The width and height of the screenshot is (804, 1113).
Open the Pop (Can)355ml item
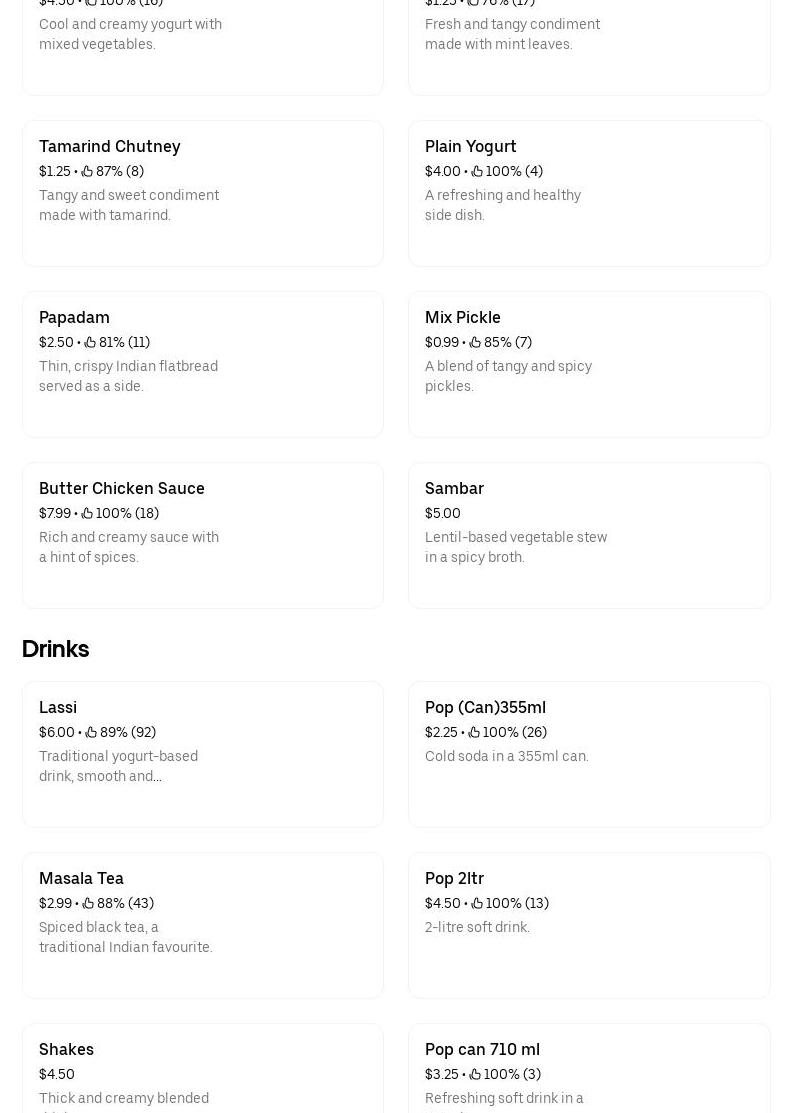pos(589,754)
